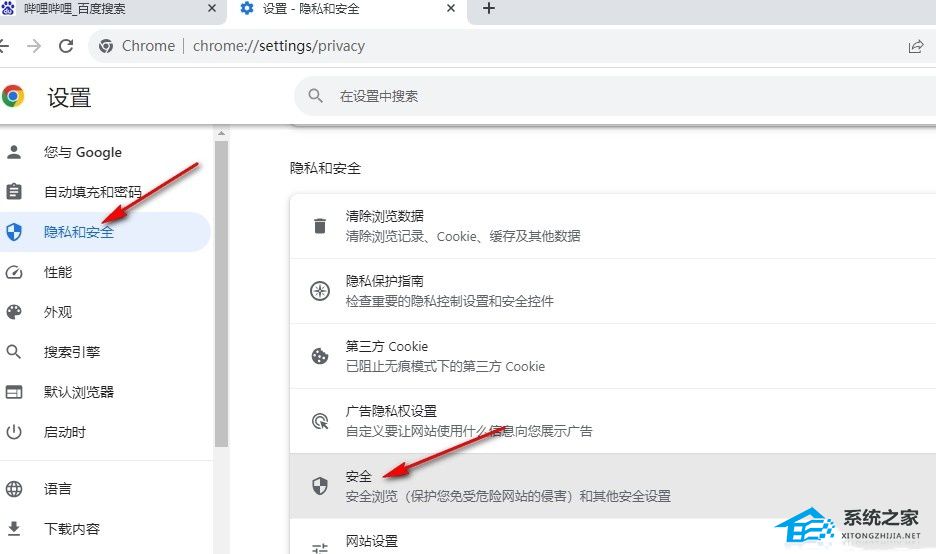
Task: Click the Chrome logo next to 设置
Action: [x=13, y=96]
